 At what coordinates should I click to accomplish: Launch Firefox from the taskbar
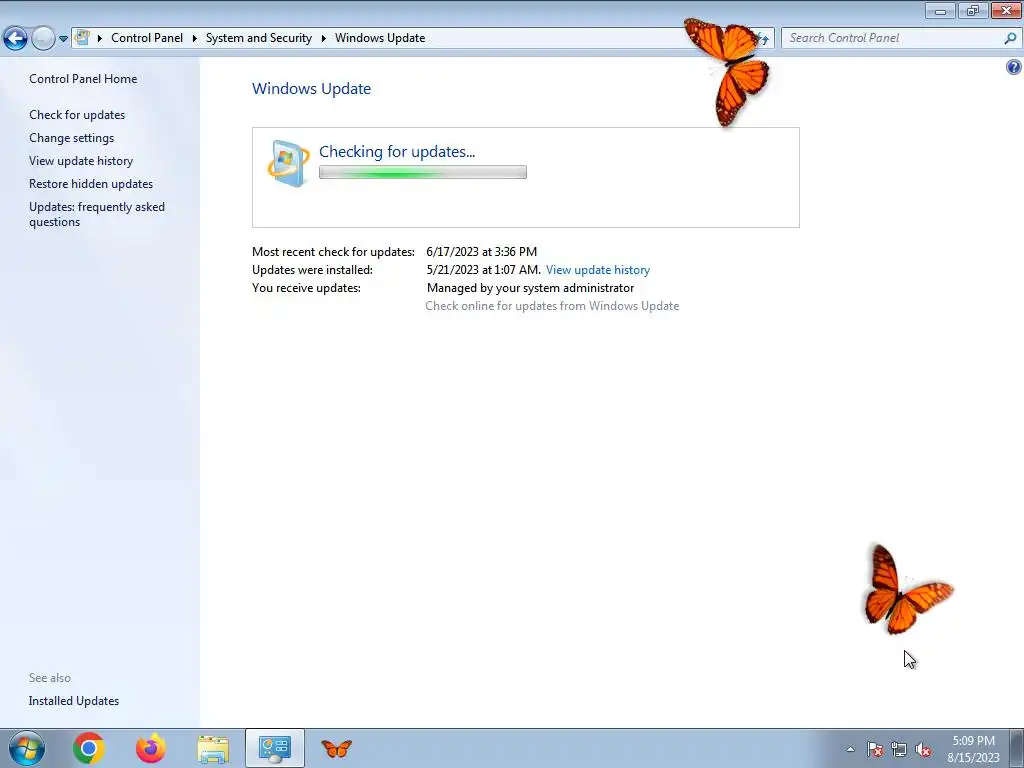(151, 748)
